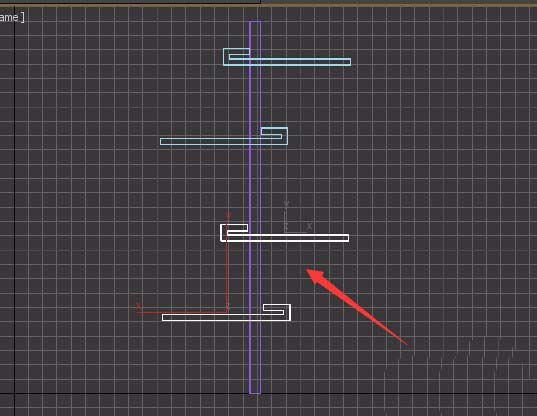Viewport: 537px width, 416px height.
Task: Open the viewport shading label ending 'ame ]'
Action: (12, 17)
